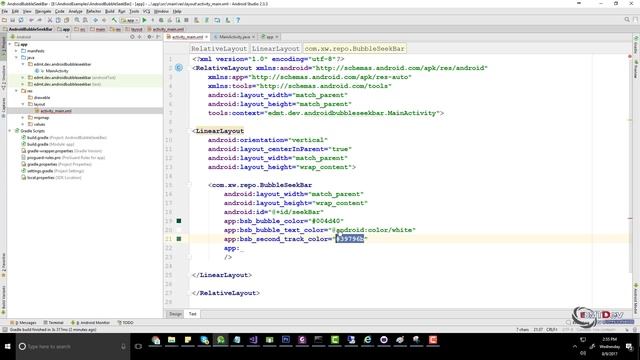The height and width of the screenshot is (360, 640).
Task: Click the Cut scissors icon
Action: click(50, 20)
